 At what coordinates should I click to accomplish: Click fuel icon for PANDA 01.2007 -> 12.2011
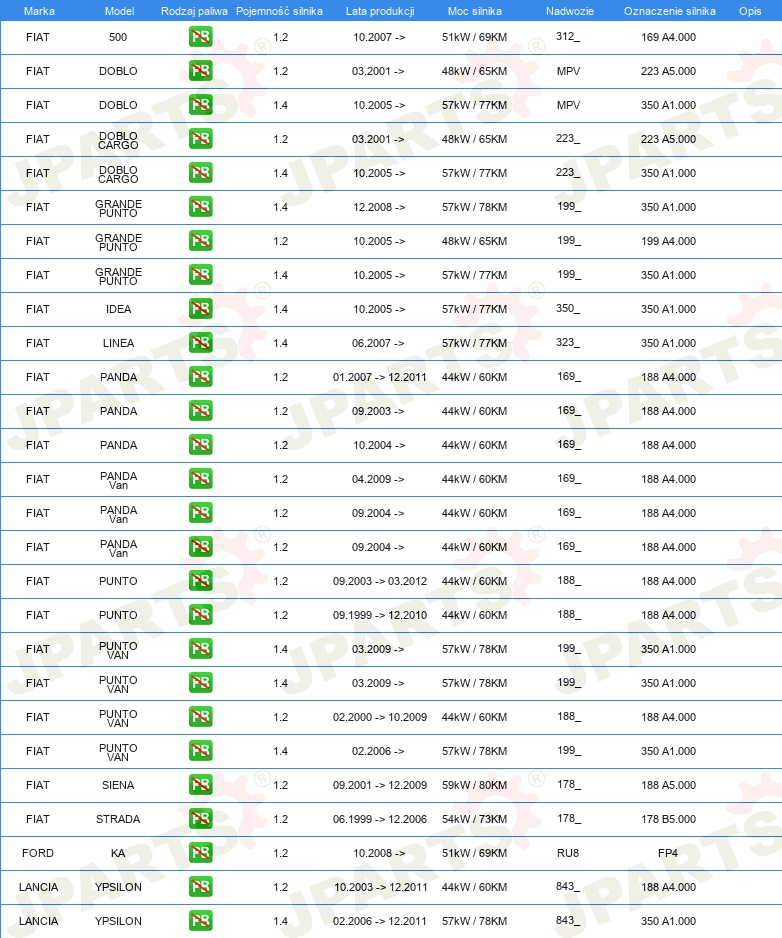coord(200,377)
